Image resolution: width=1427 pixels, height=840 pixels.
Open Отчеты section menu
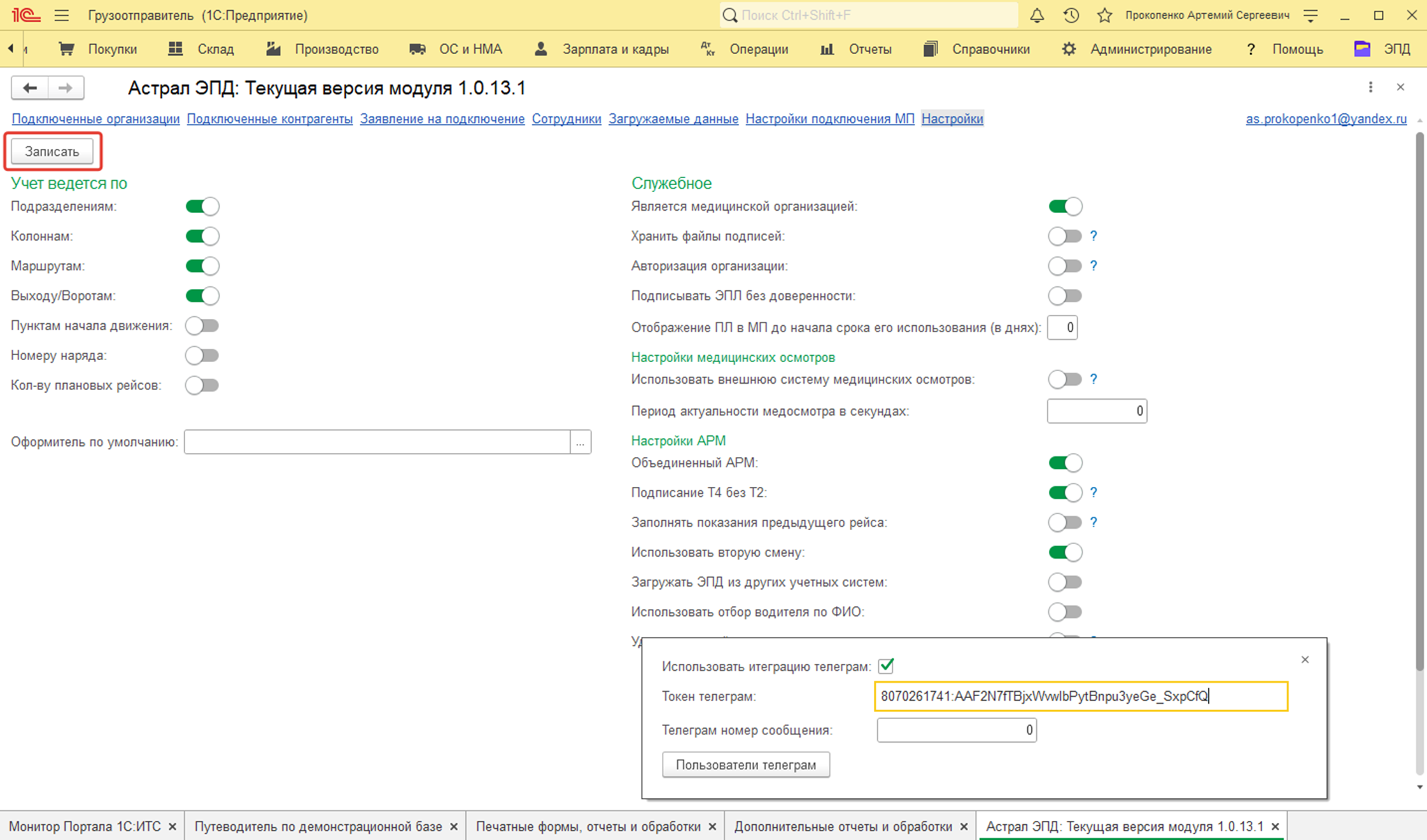(x=856, y=49)
